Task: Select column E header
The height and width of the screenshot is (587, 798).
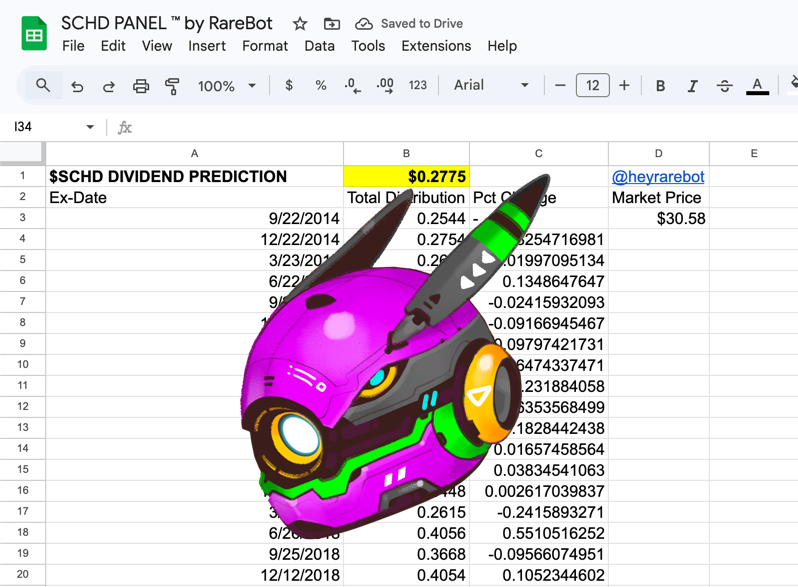Action: 754,153
